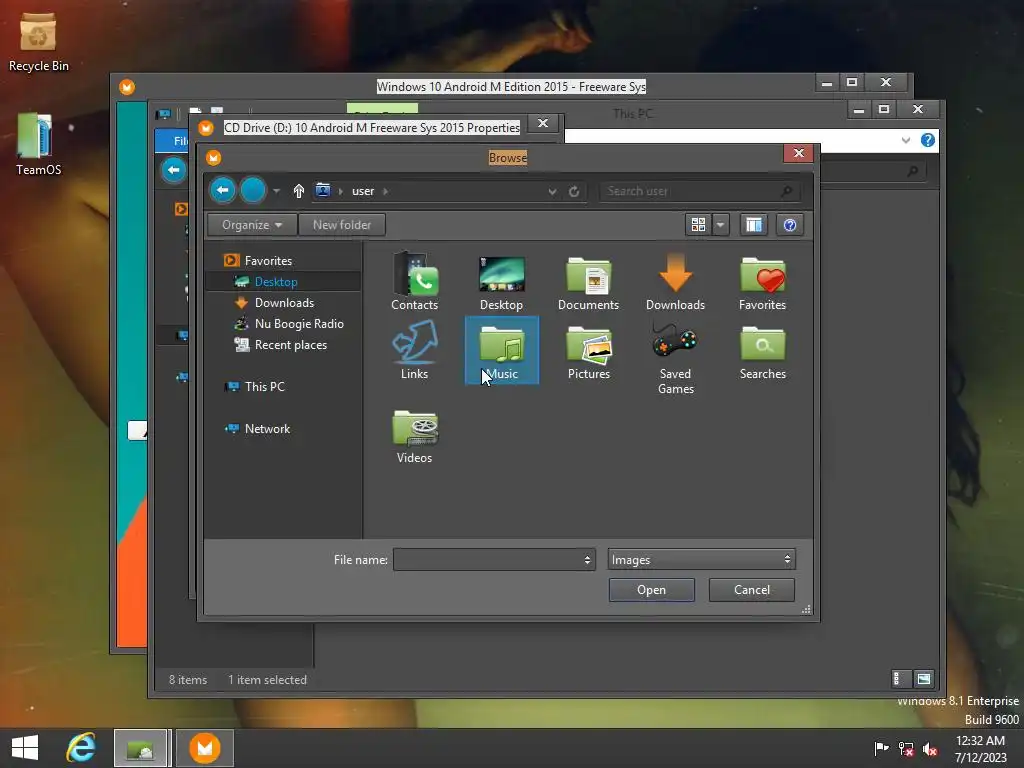This screenshot has height=768, width=1024.
Task: Go back in This PC window
Action: [174, 170]
